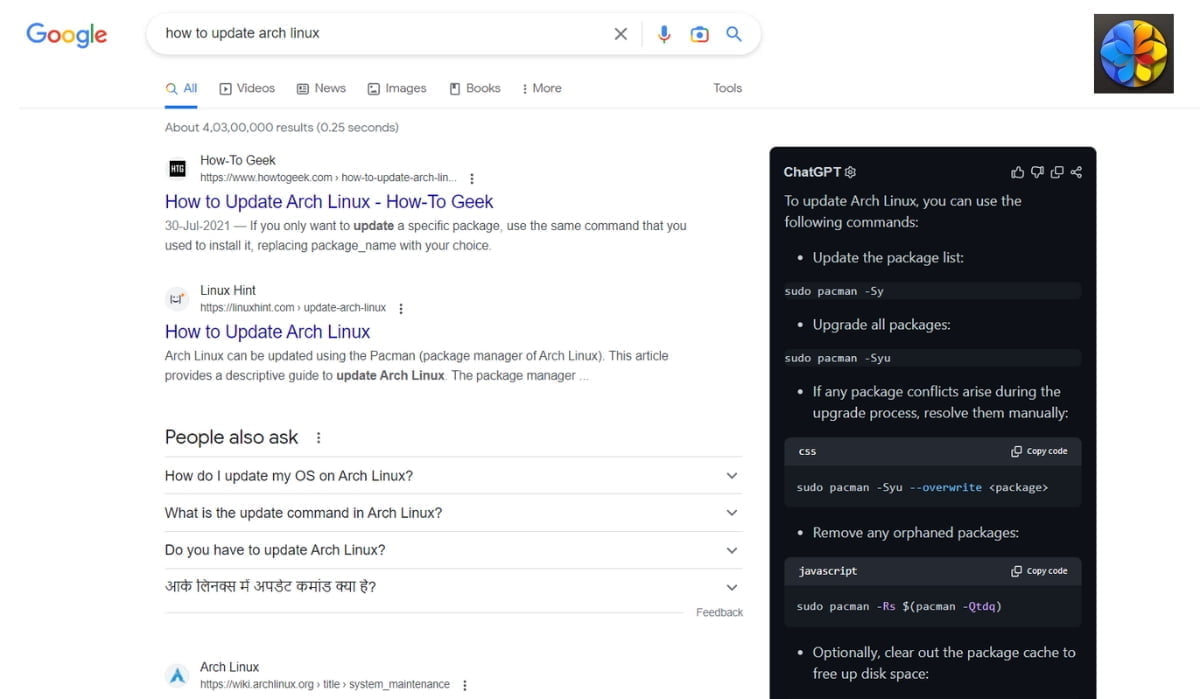Clear the search query with the X icon

click(x=620, y=33)
